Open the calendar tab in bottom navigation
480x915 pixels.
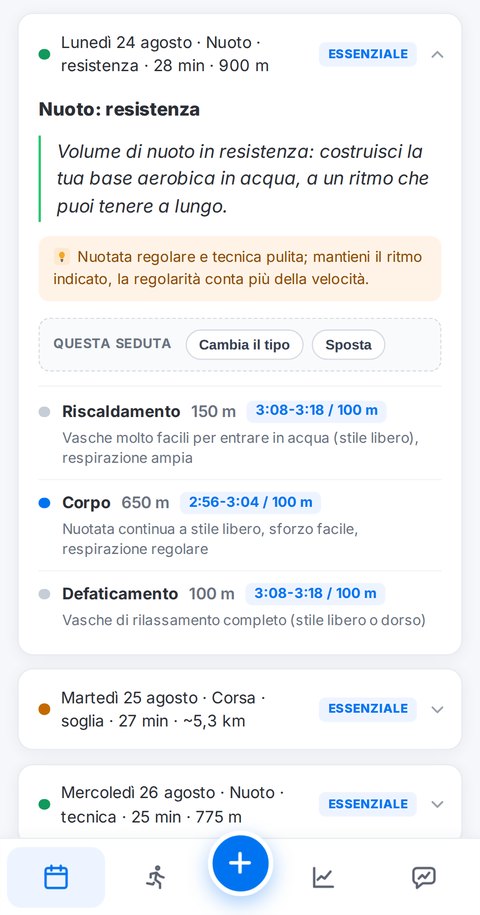click(x=56, y=877)
